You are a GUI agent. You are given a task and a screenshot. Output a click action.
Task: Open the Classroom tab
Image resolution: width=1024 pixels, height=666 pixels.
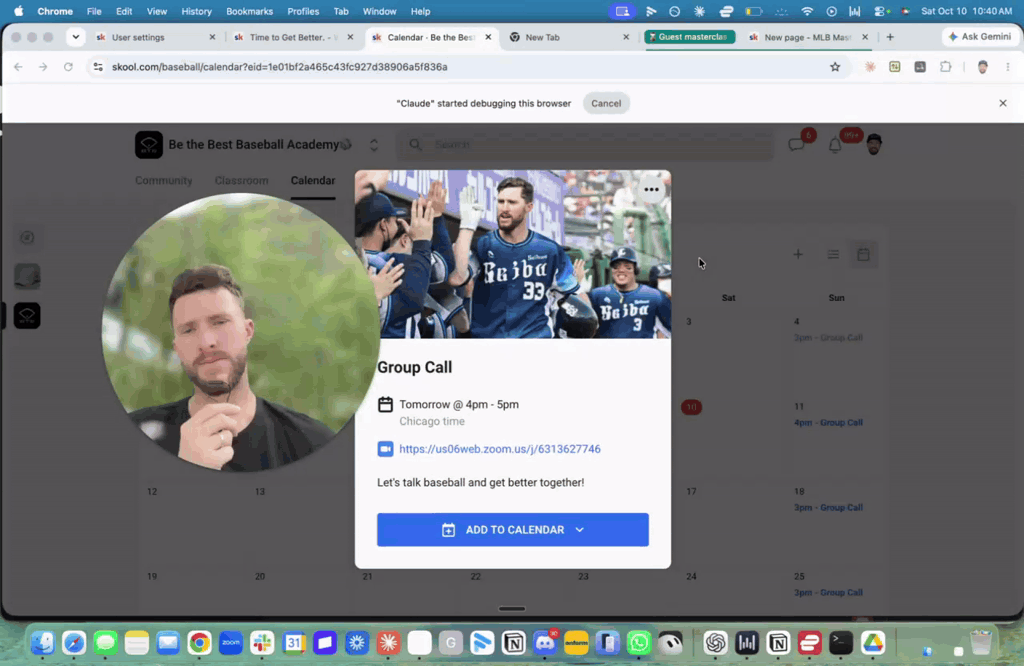click(x=242, y=181)
